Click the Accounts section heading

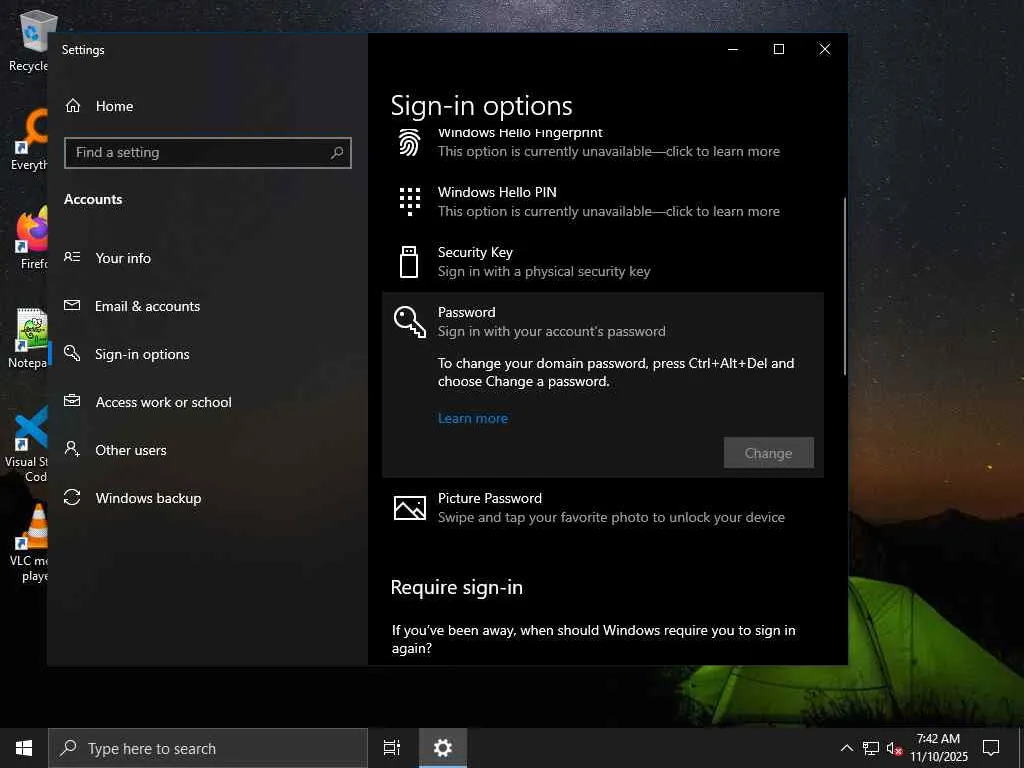tap(93, 199)
